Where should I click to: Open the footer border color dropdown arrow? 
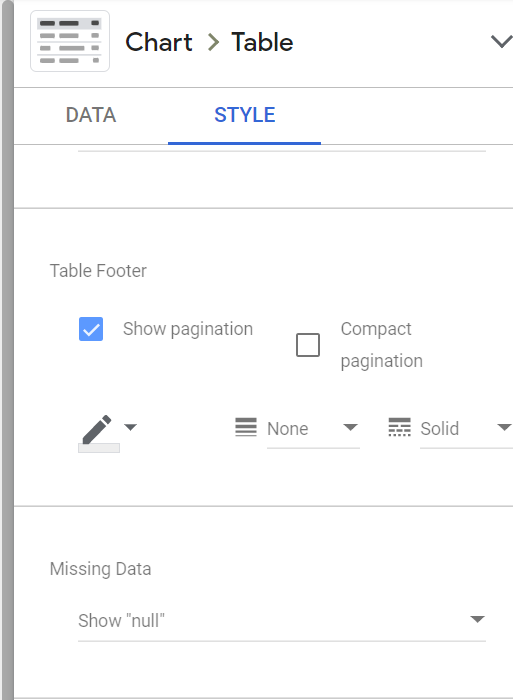click(x=130, y=427)
